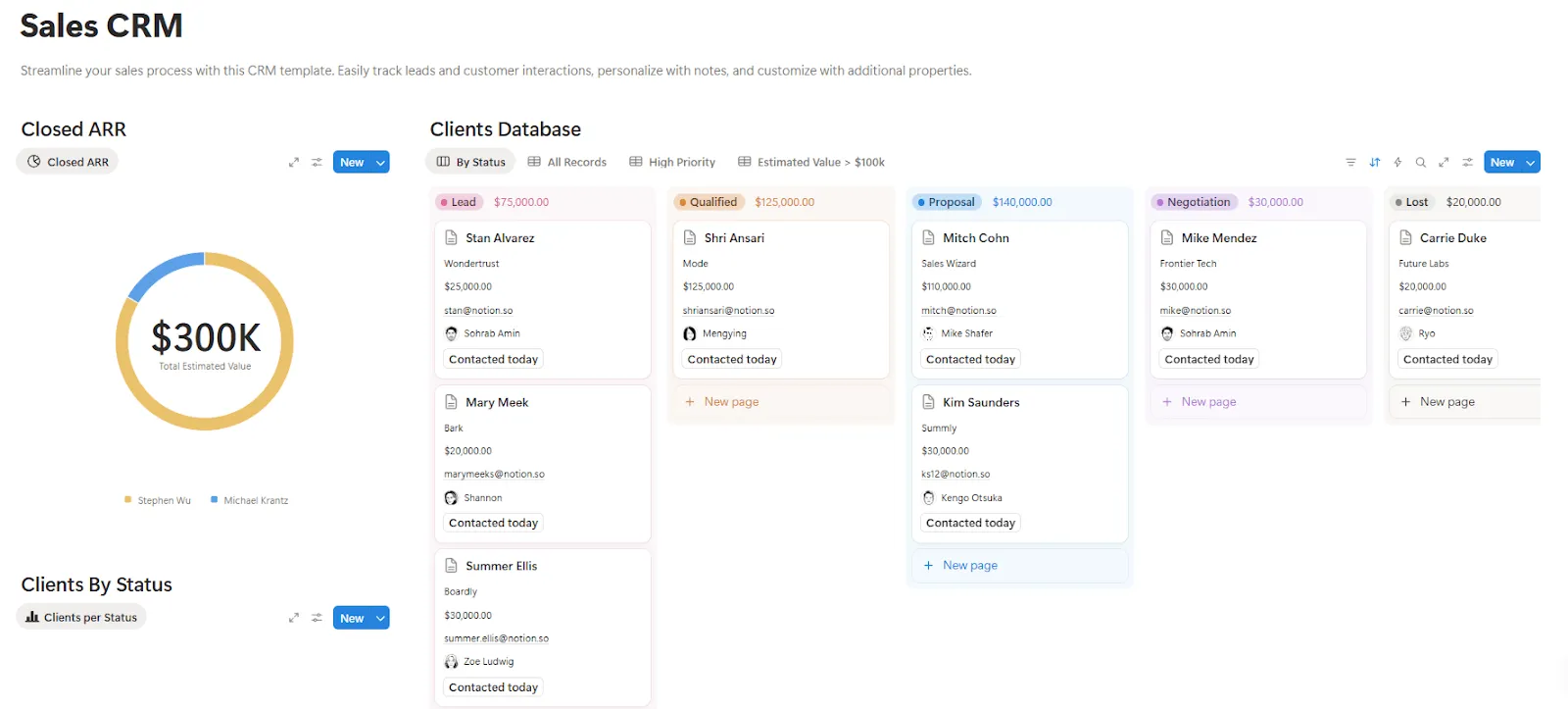
Task: Open the Kim Saunders card
Action: (x=1020, y=464)
